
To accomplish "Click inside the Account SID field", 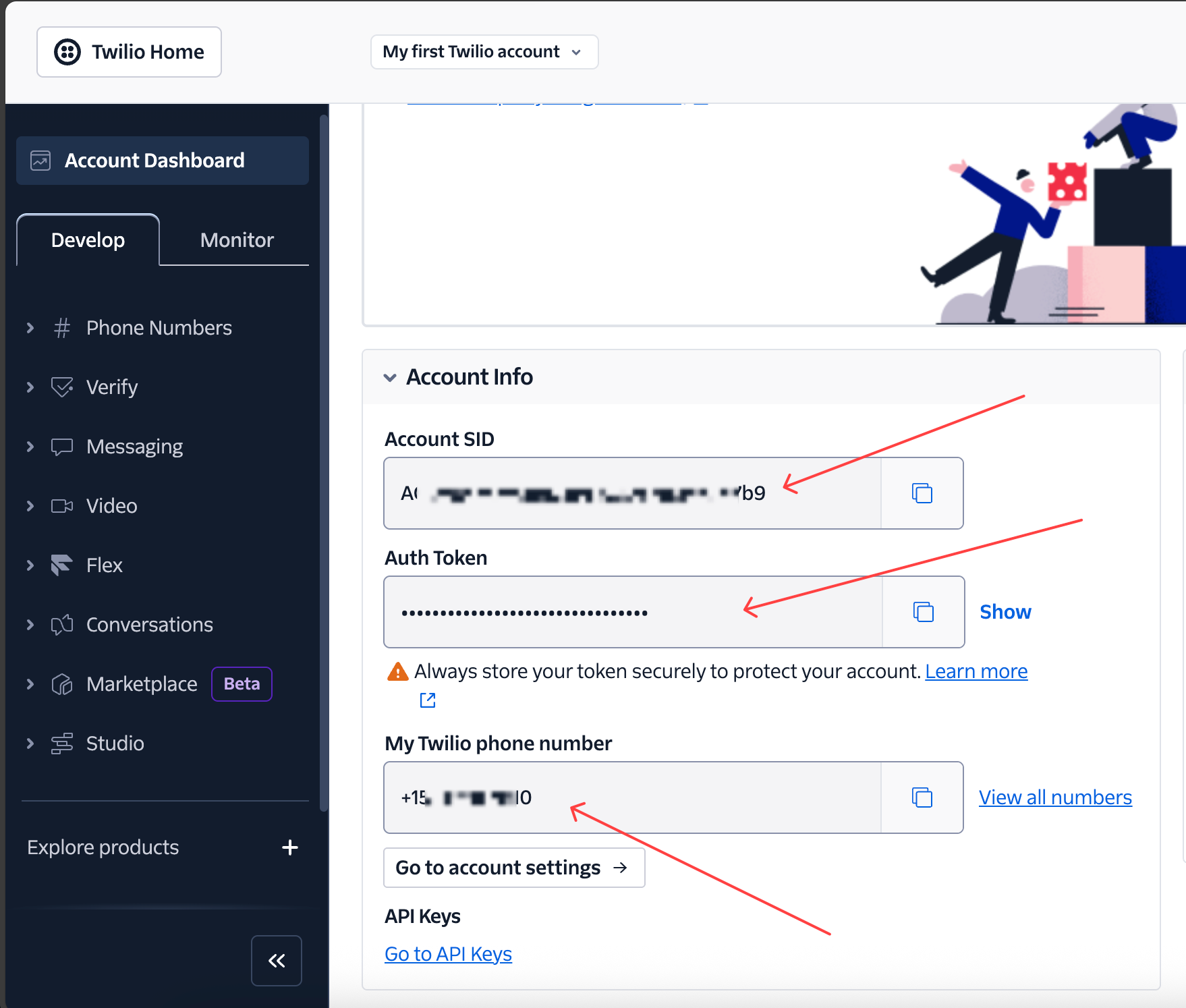I will coord(632,493).
